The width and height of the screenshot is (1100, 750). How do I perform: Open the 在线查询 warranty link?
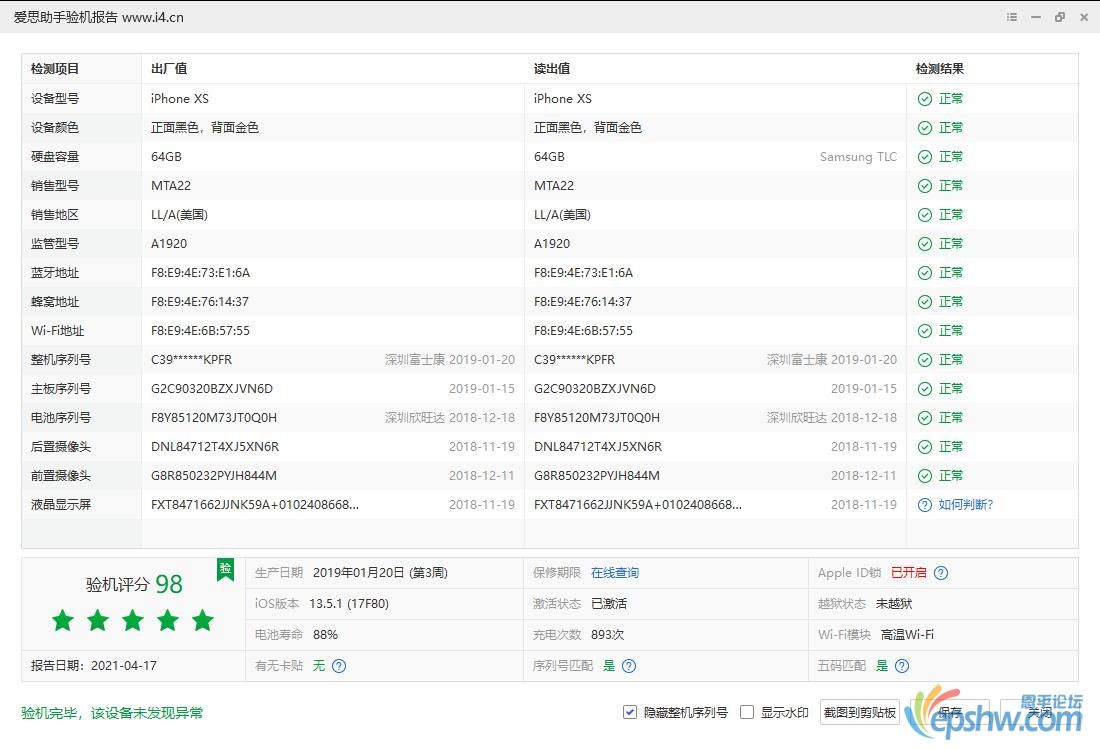tap(615, 572)
